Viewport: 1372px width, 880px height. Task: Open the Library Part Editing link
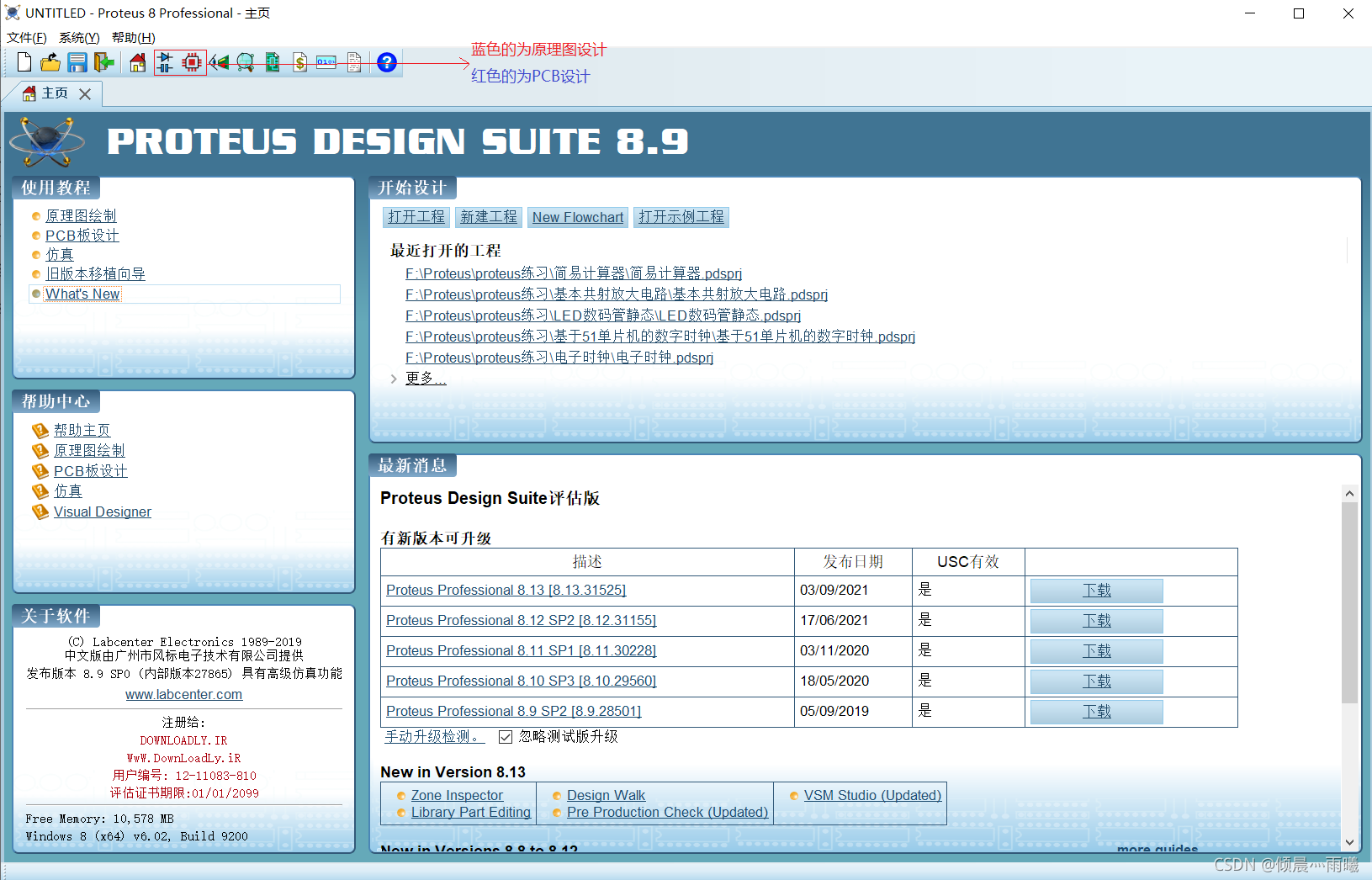point(471,812)
